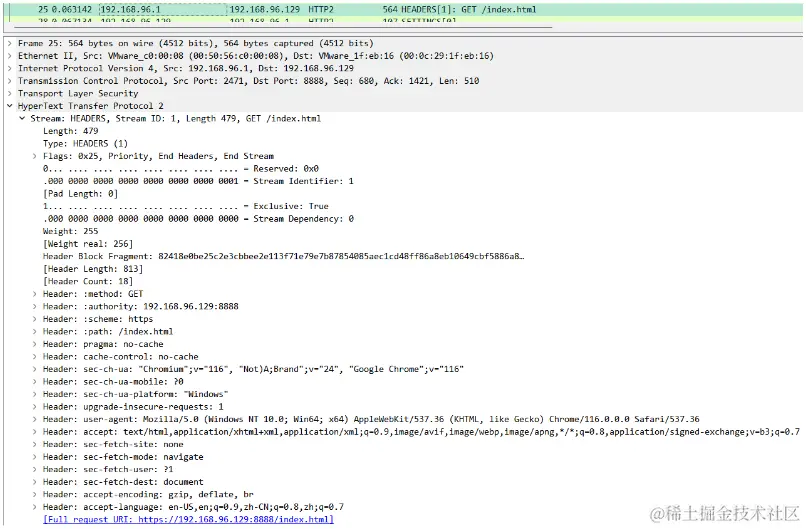
Task: Select the Weight: 255 field
Action: pyautogui.click(x=70, y=231)
